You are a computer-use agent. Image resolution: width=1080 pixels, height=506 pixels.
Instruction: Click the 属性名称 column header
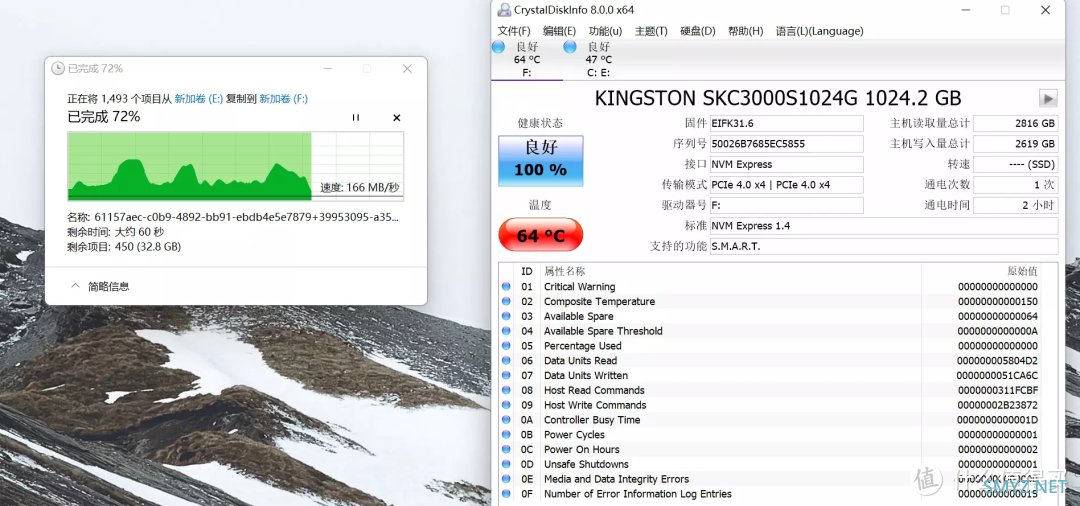(564, 271)
